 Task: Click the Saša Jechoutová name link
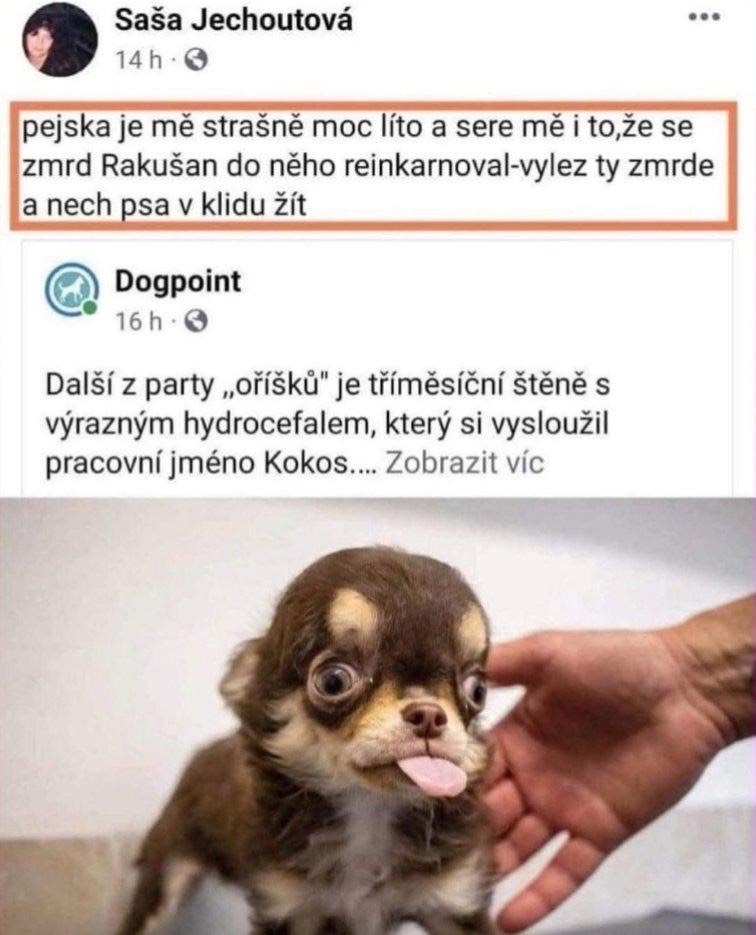pos(233,20)
